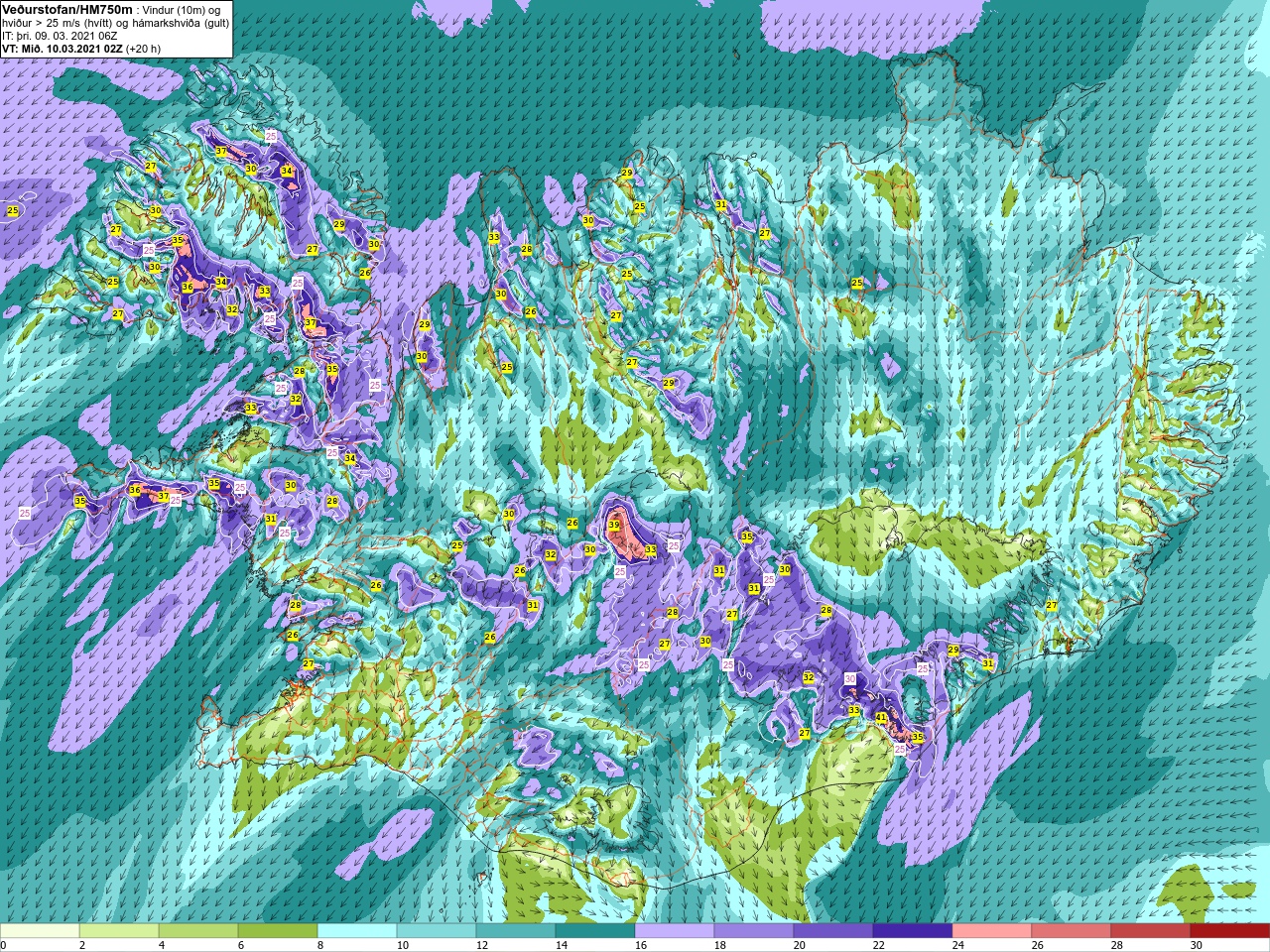The width and height of the screenshot is (1270, 952).
Task: Select the valid time 'VT: Mið. 10.03.2021 02Z'
Action: pos(63,49)
